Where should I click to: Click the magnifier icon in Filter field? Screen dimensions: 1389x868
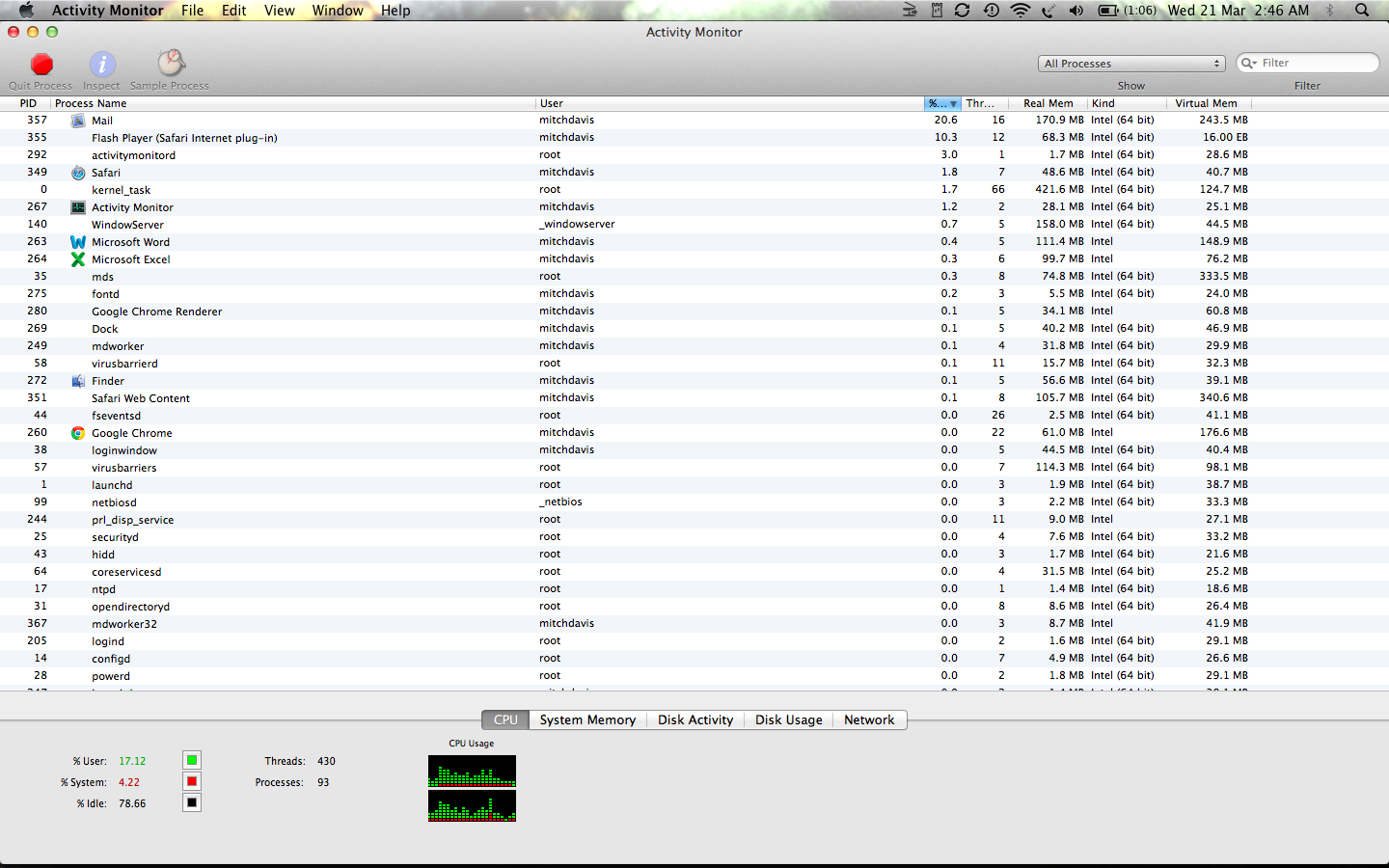1249,63
